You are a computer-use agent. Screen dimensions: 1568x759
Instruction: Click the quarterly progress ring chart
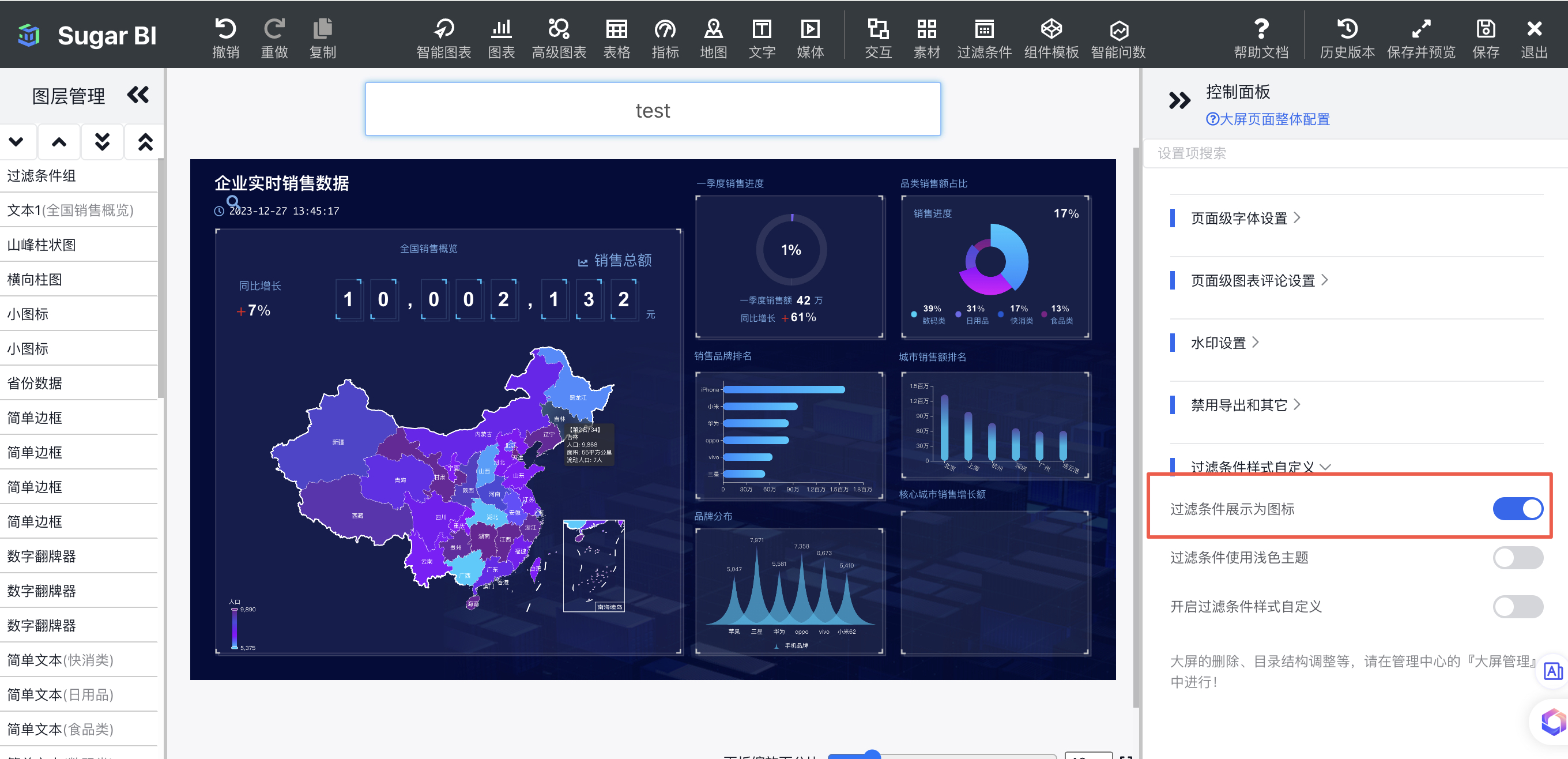click(x=791, y=250)
